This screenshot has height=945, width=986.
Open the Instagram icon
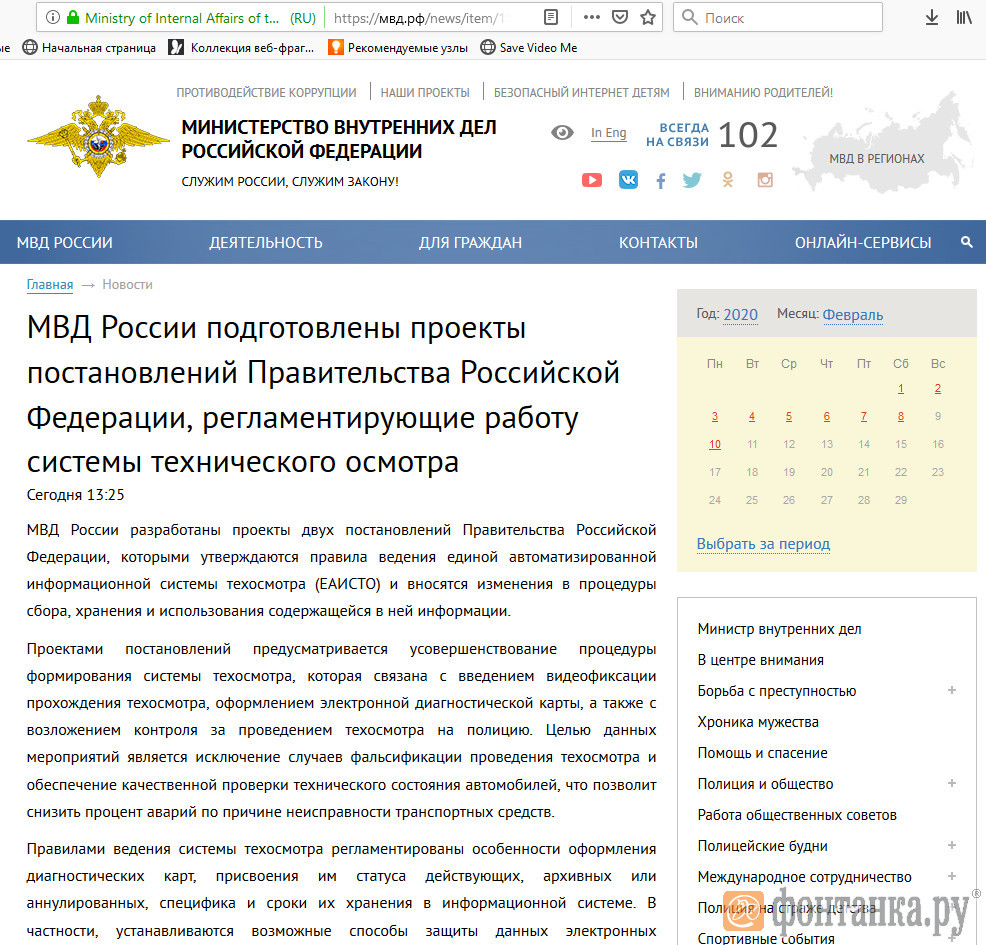(765, 180)
